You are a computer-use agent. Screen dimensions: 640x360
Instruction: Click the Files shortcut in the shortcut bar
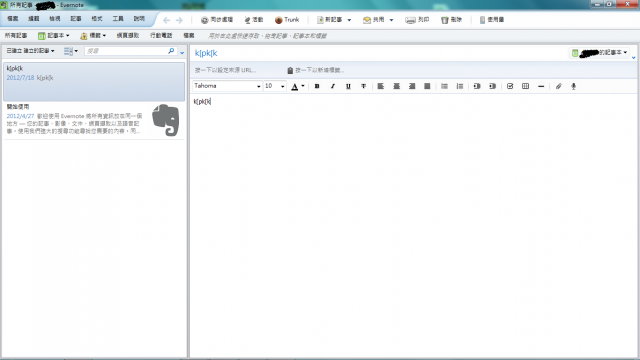[x=189, y=36]
